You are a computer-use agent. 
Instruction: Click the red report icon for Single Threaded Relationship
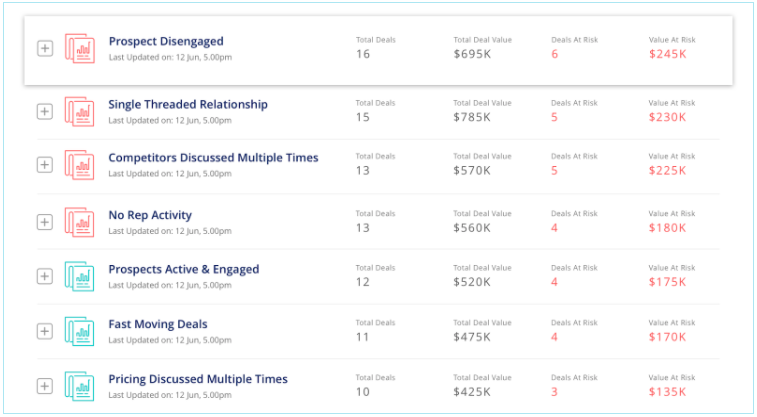(80, 111)
